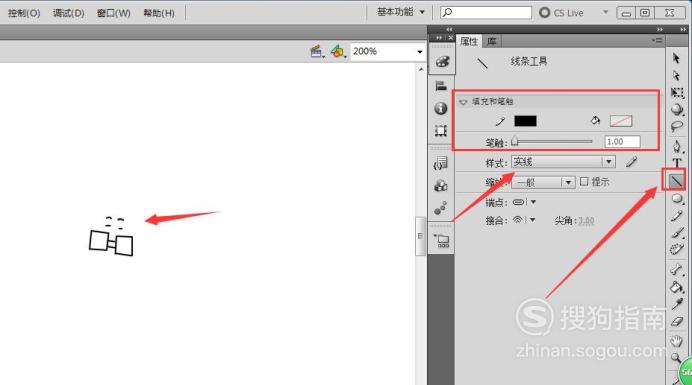Collapse the 填充和笔触 section
The height and width of the screenshot is (385, 692).
[x=463, y=102]
